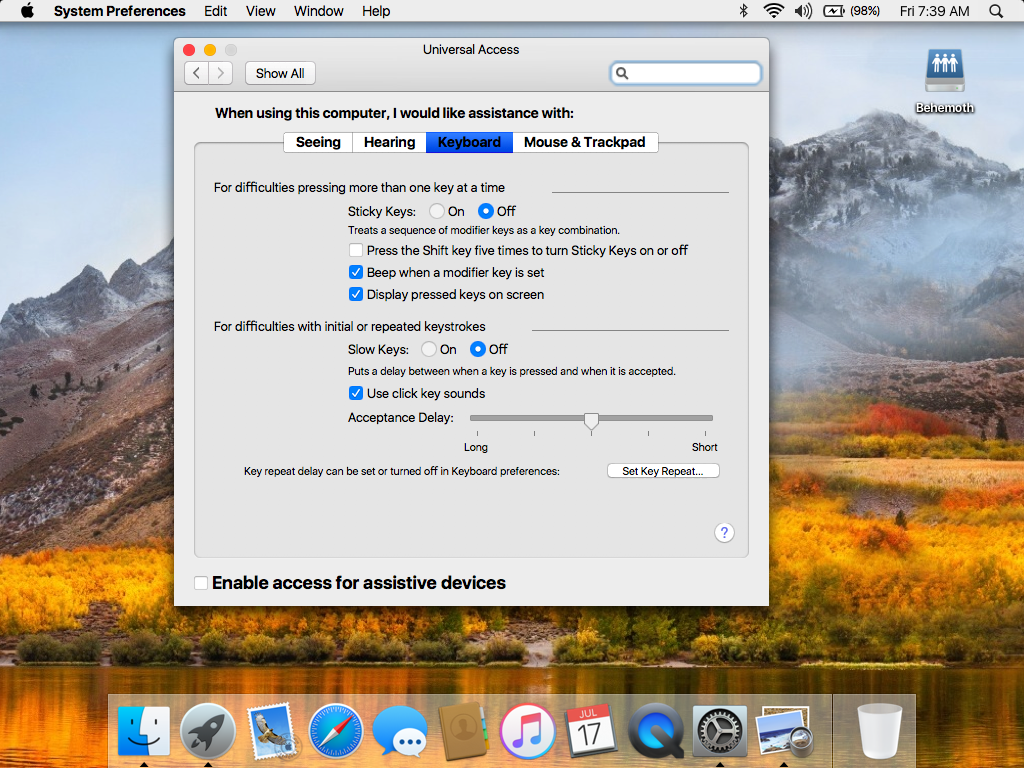The height and width of the screenshot is (768, 1024).
Task: Click the Show All button
Action: click(x=280, y=73)
